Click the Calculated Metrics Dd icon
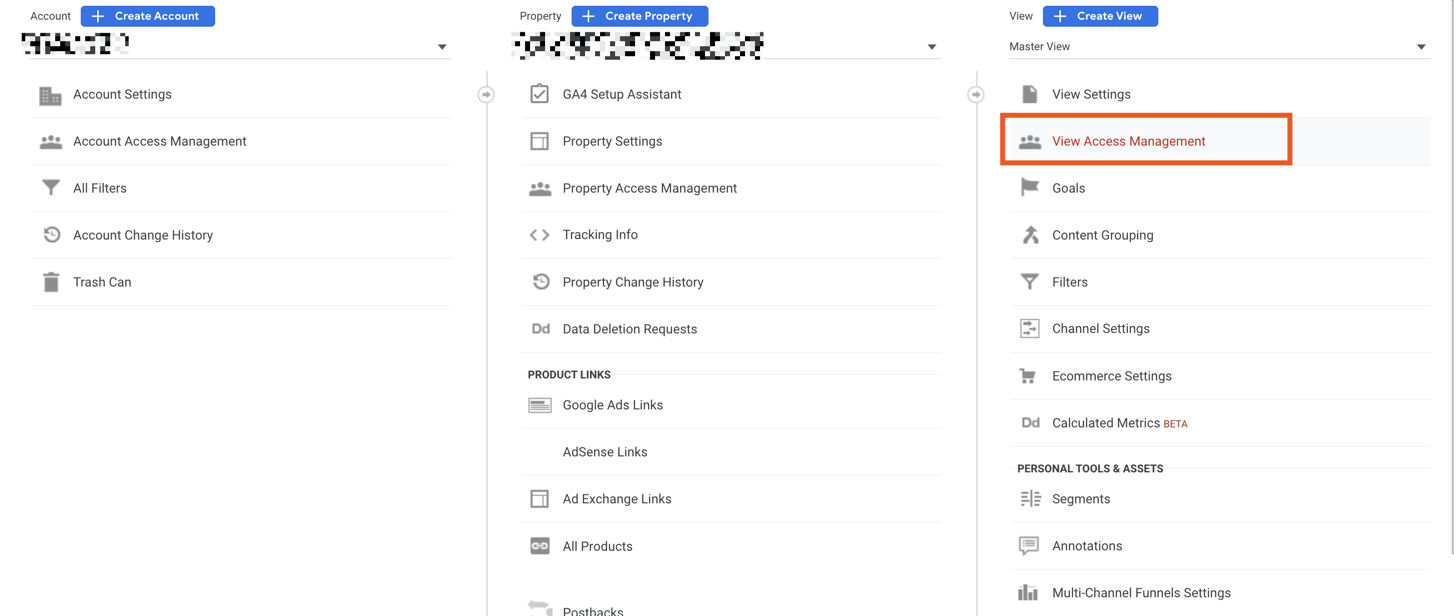The height and width of the screenshot is (616, 1454). click(1030, 423)
